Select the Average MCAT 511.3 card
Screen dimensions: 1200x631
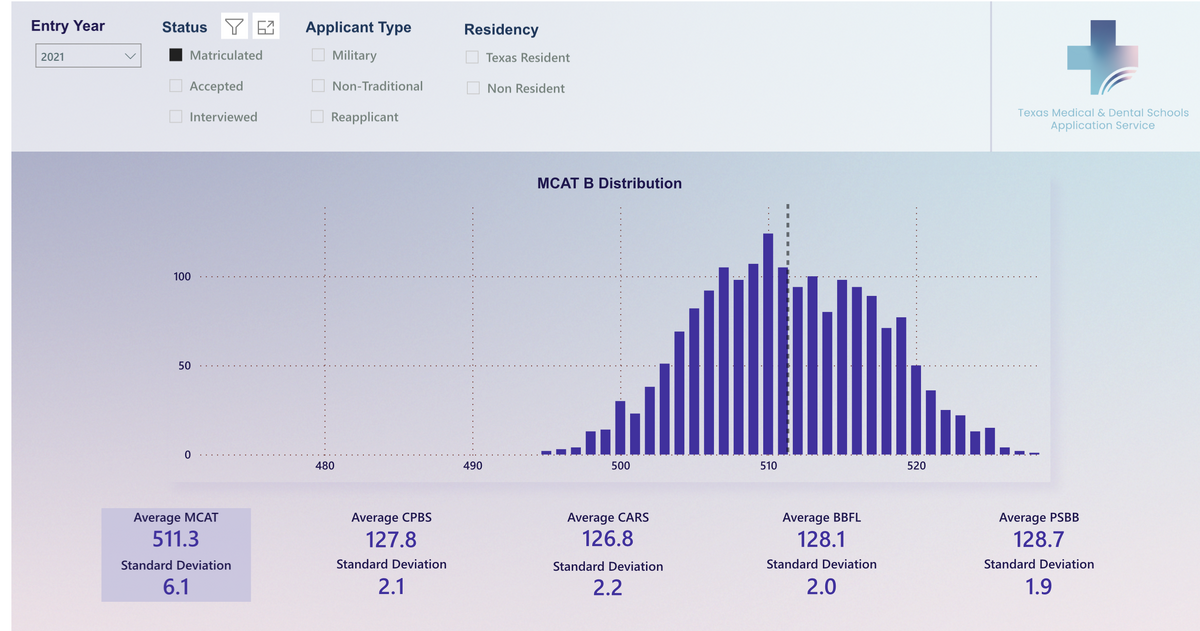click(176, 555)
